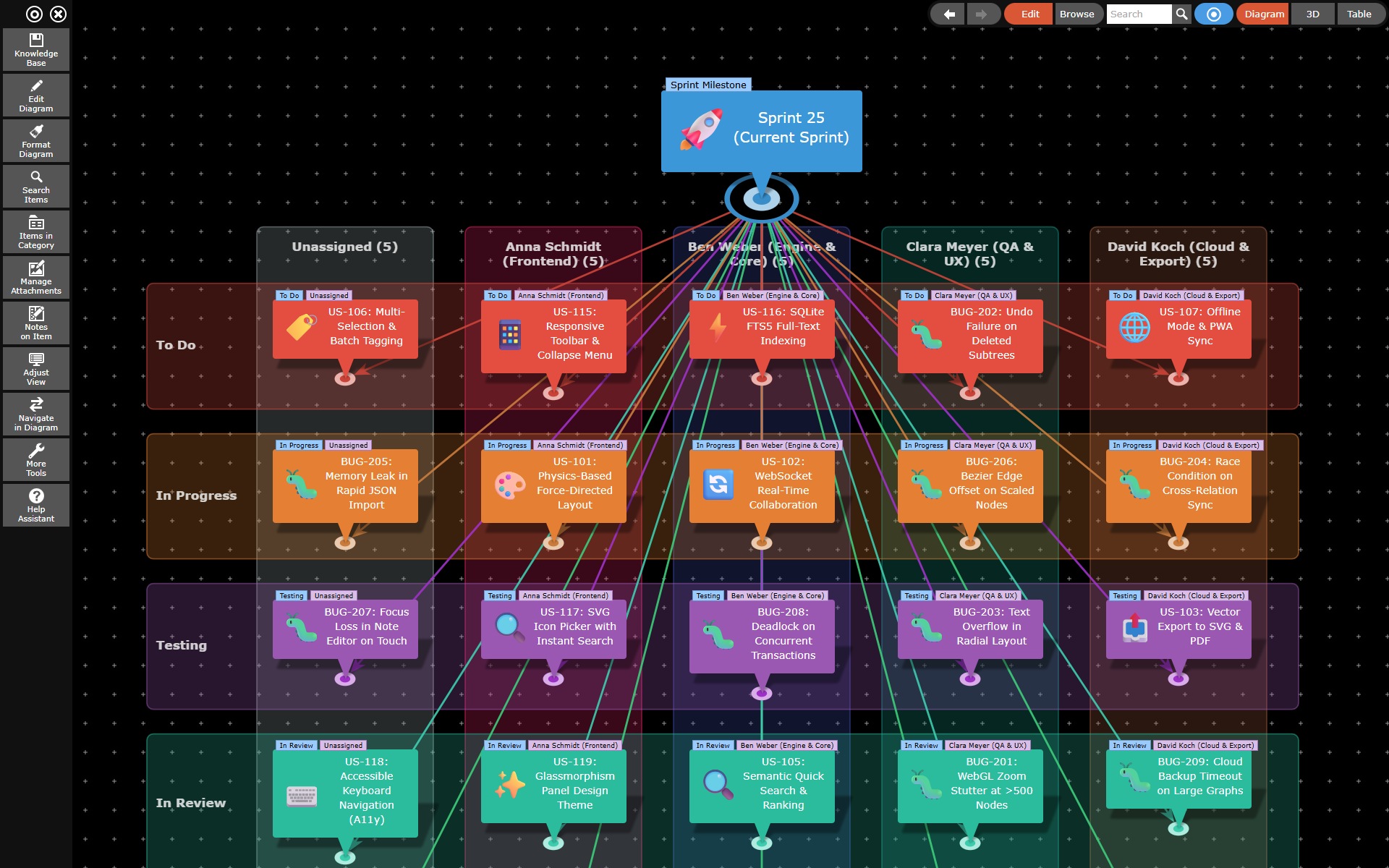1389x868 pixels.
Task: Go forward with the right arrow button
Action: (x=982, y=14)
